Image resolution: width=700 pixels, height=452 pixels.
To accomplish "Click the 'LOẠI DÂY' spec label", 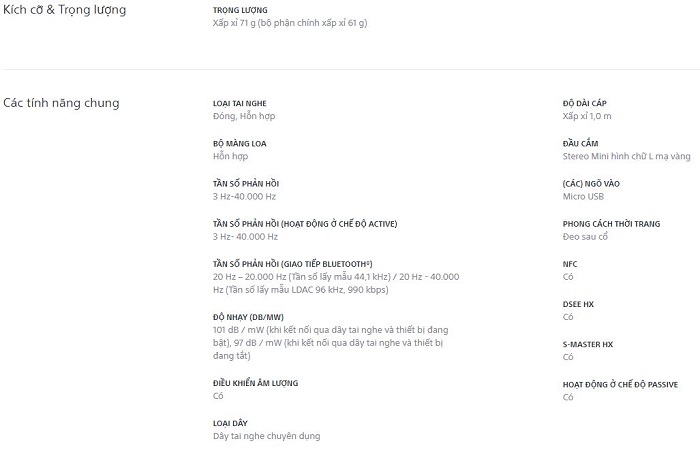I will [231, 423].
